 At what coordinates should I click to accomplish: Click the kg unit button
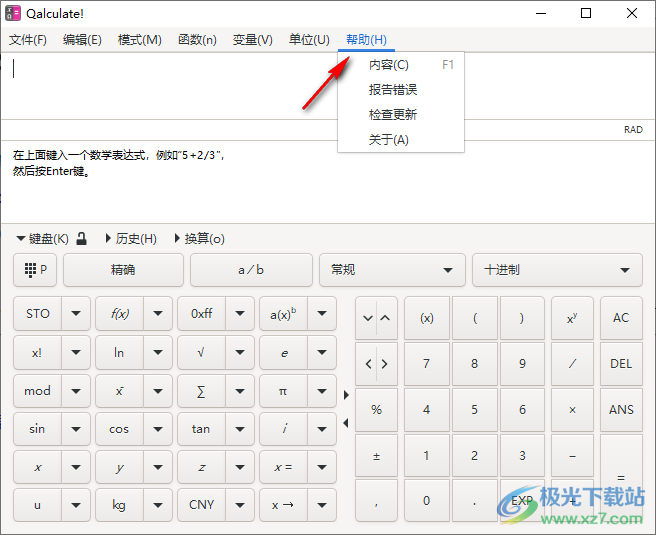click(x=119, y=505)
